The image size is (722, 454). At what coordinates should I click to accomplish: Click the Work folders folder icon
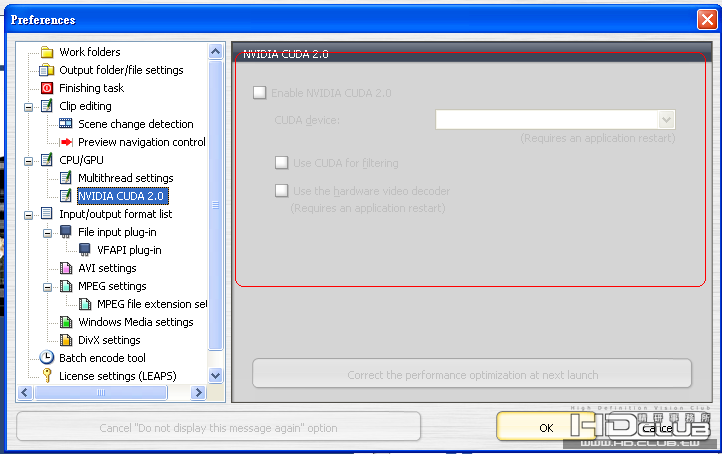(x=47, y=52)
